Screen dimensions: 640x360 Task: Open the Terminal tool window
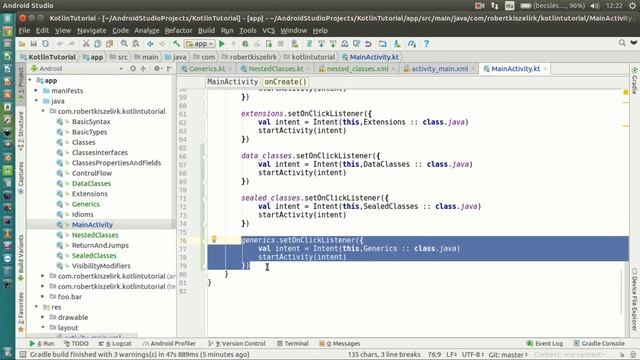(293, 344)
